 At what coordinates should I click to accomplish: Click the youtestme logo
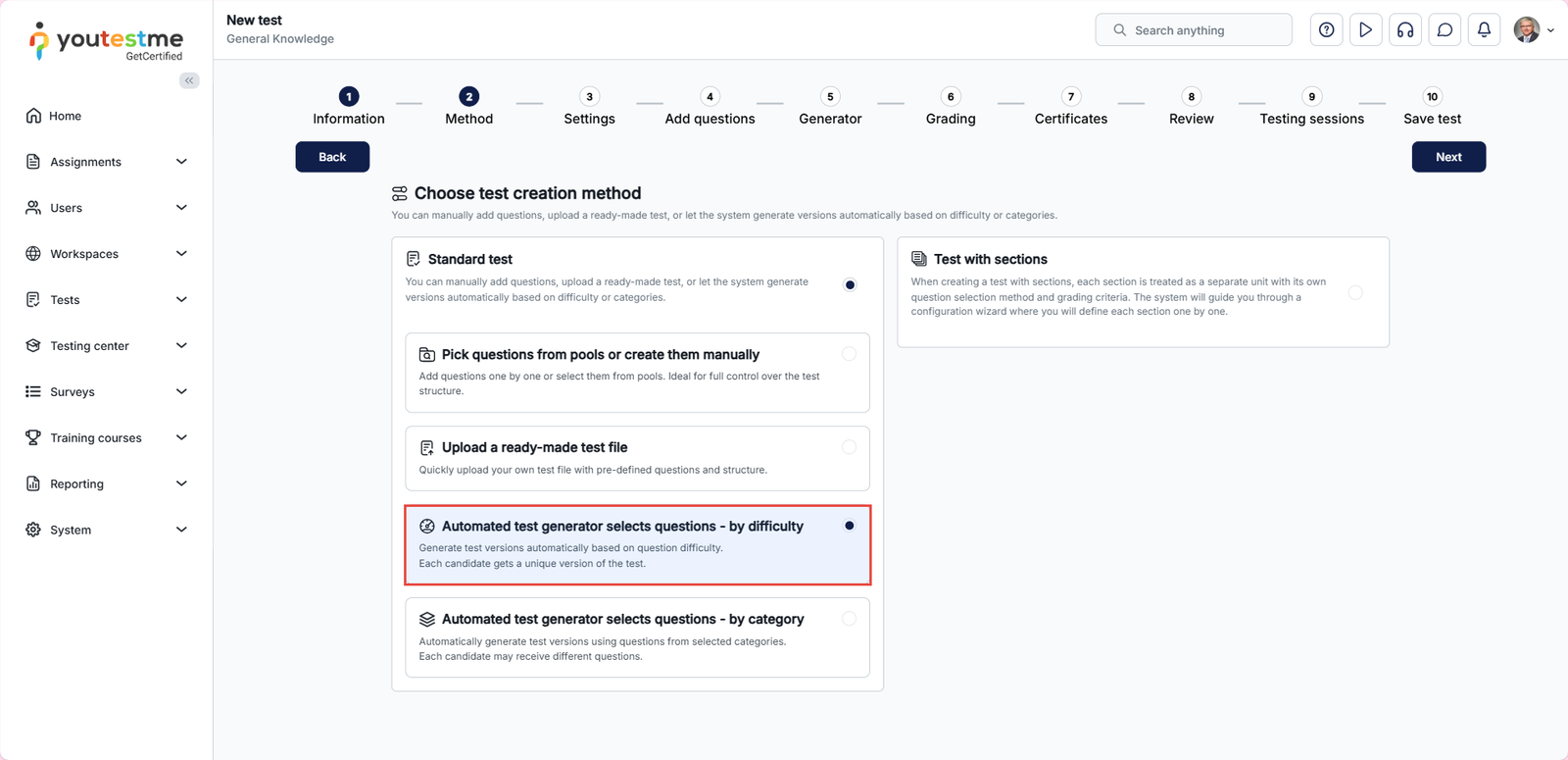106,41
